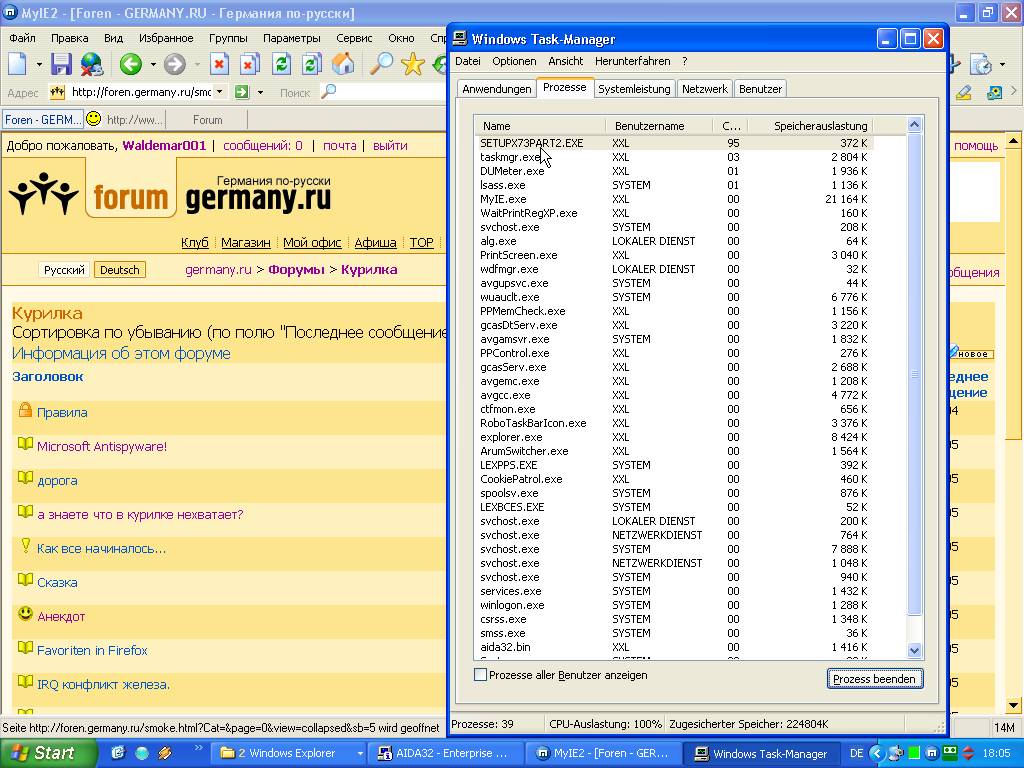Open the 'Microsoft Antispyware!' topic link

[x=102, y=446]
